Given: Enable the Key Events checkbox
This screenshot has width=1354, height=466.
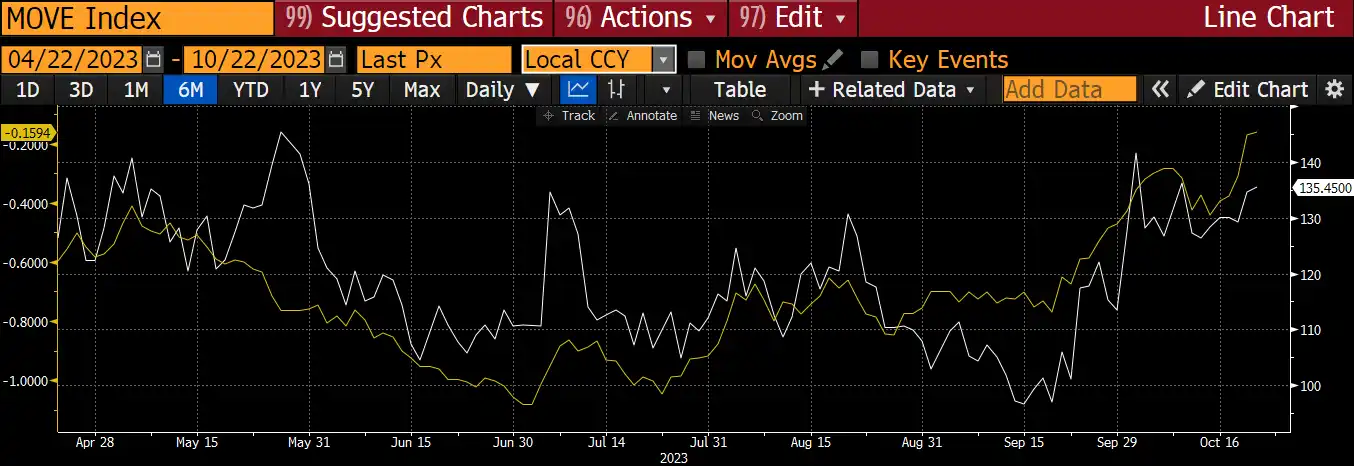Looking at the screenshot, I should click(x=871, y=59).
